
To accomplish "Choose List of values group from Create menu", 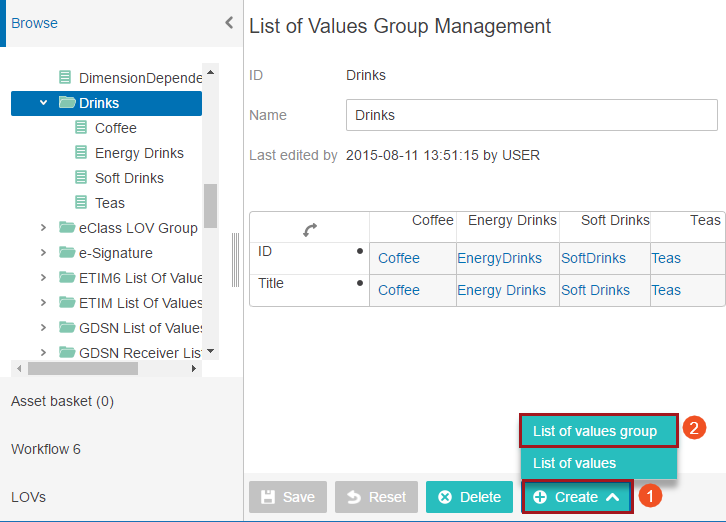I will (x=599, y=431).
